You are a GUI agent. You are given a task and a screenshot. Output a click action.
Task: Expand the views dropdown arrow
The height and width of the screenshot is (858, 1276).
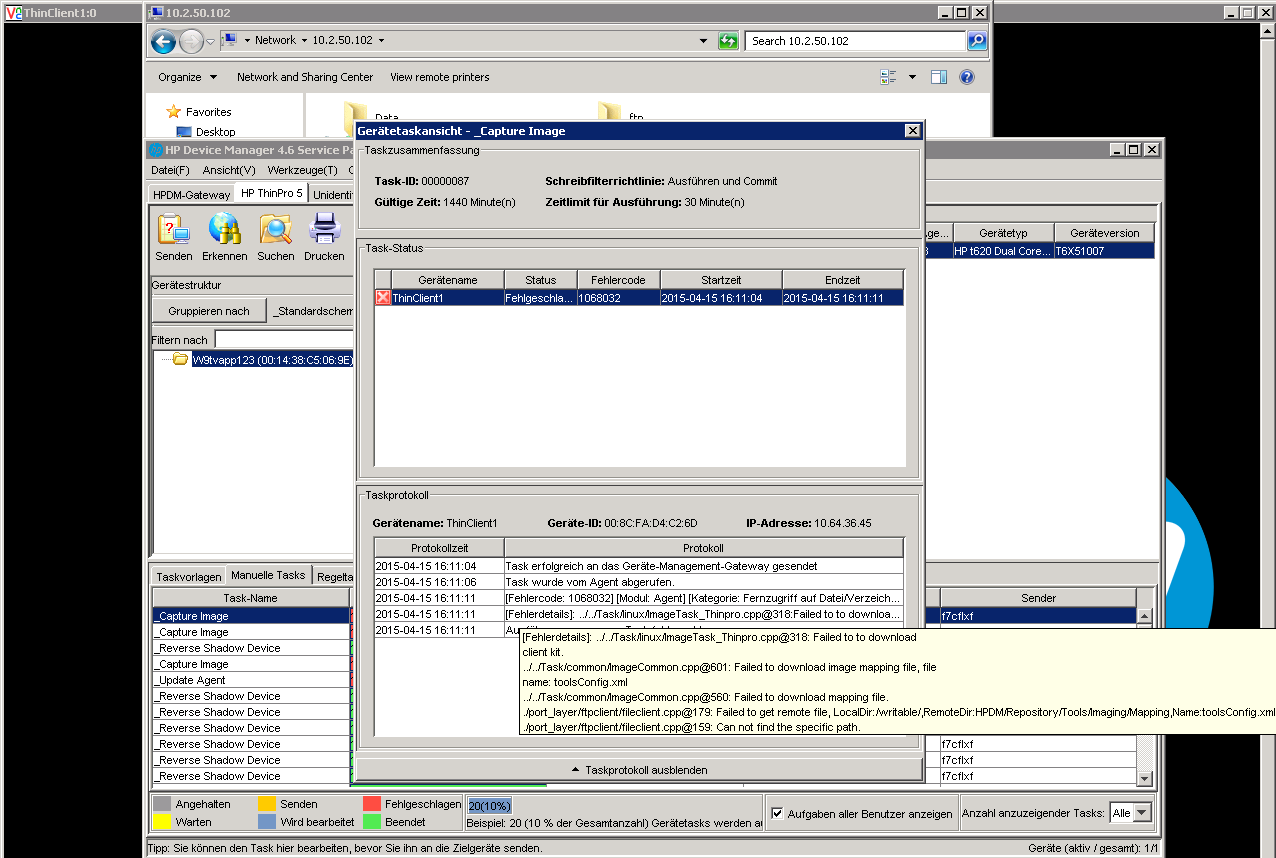click(x=910, y=77)
